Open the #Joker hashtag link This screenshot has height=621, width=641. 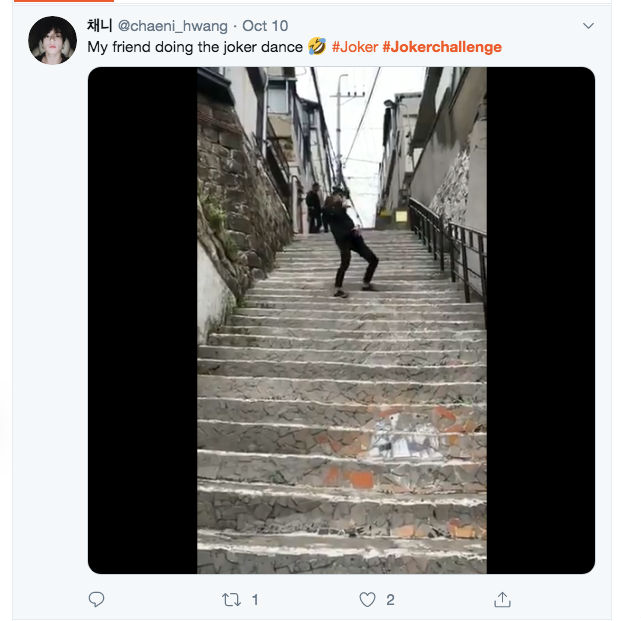355,47
